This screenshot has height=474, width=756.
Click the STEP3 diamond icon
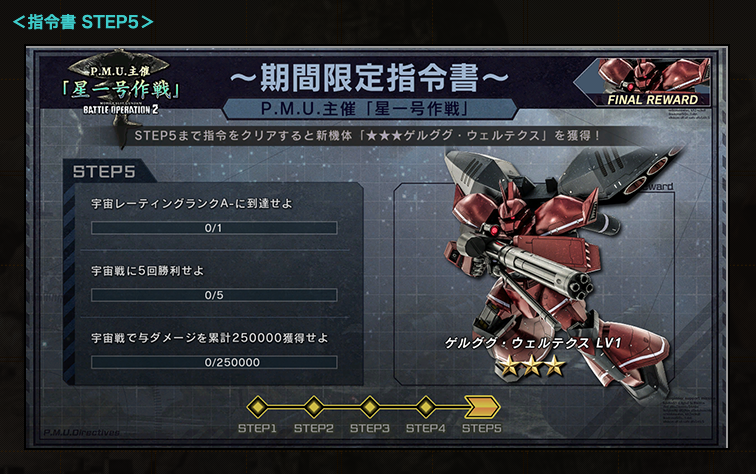[x=370, y=407]
